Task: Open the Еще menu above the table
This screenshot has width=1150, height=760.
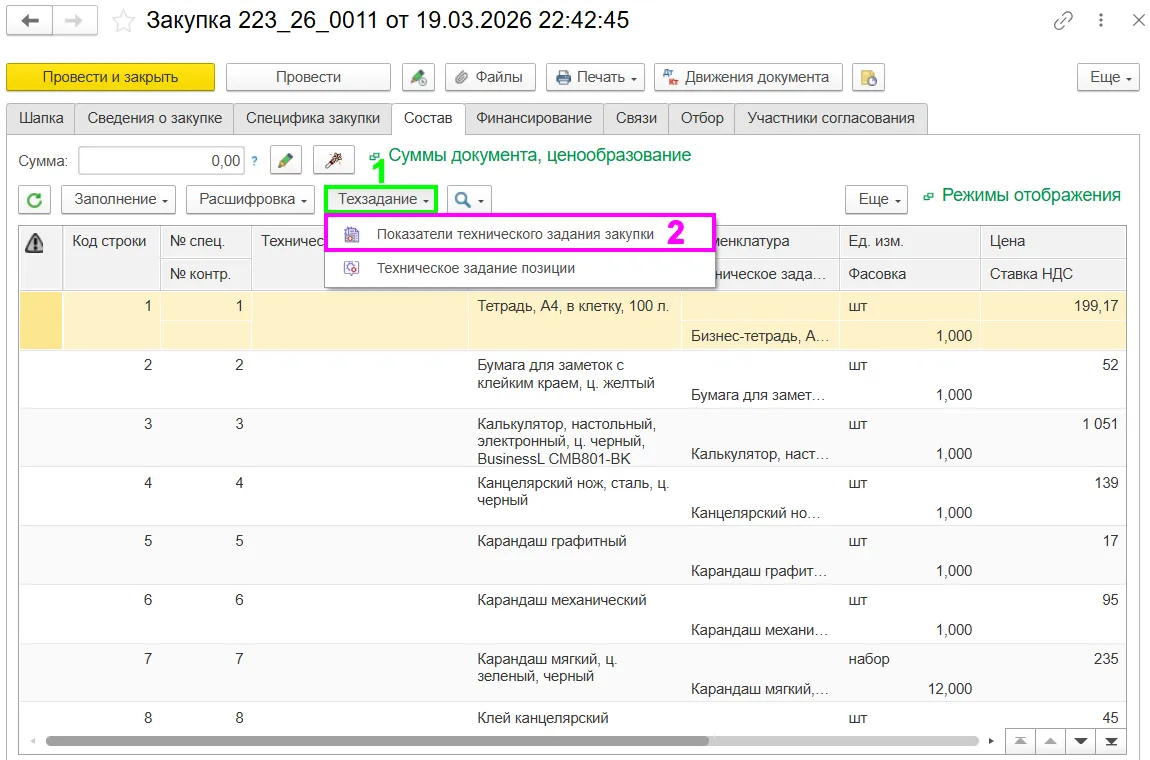Action: (x=876, y=200)
